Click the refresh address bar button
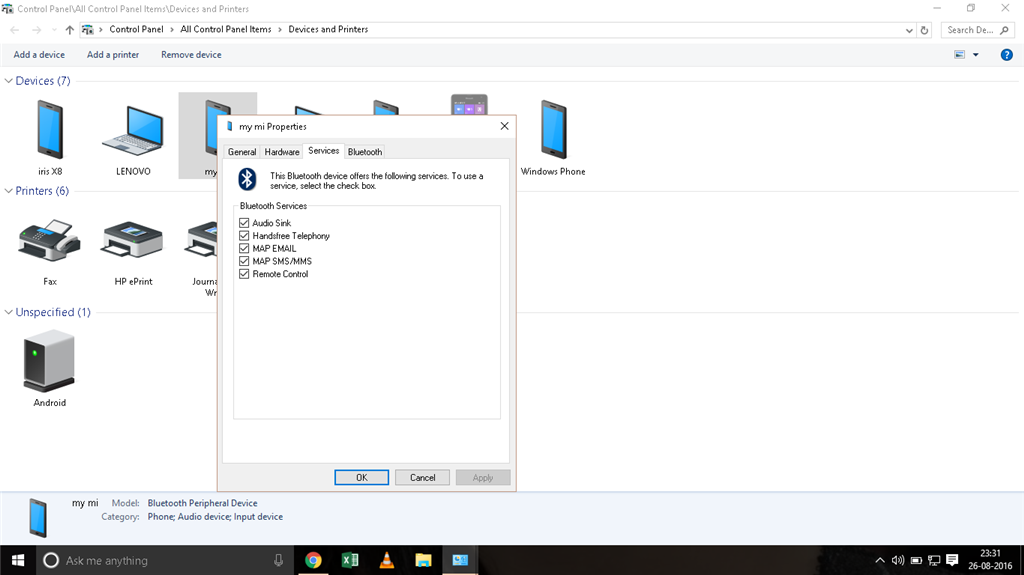The height and width of the screenshot is (575, 1024). [x=924, y=30]
